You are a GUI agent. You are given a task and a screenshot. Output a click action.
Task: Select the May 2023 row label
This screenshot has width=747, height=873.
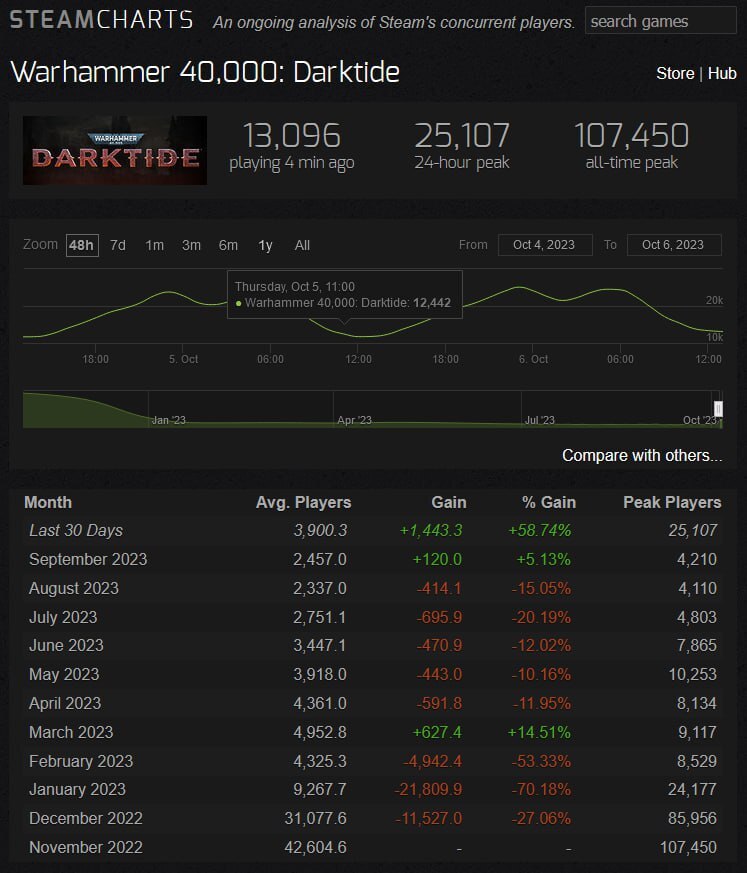pyautogui.click(x=64, y=674)
